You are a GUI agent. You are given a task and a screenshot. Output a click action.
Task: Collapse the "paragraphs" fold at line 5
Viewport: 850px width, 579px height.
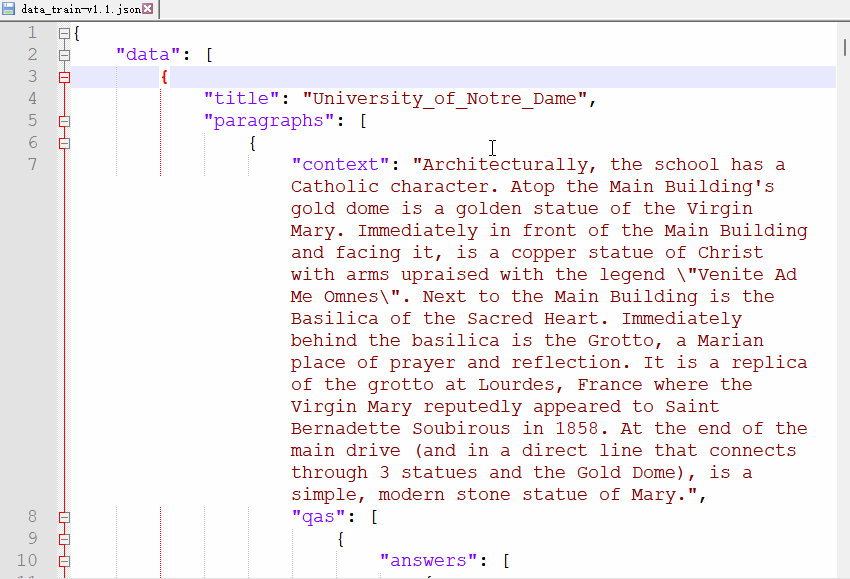click(x=65, y=121)
